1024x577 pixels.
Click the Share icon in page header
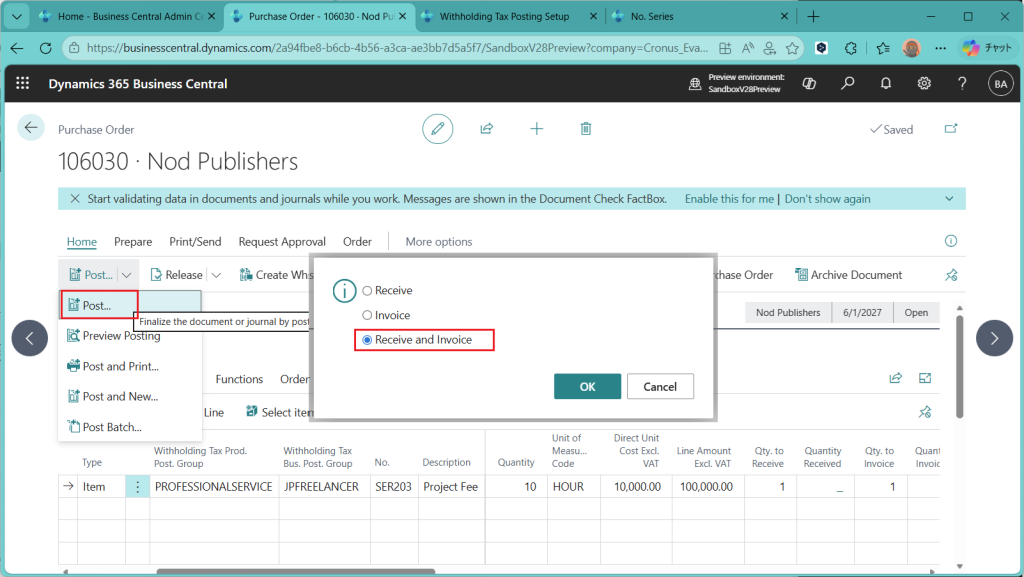[487, 129]
